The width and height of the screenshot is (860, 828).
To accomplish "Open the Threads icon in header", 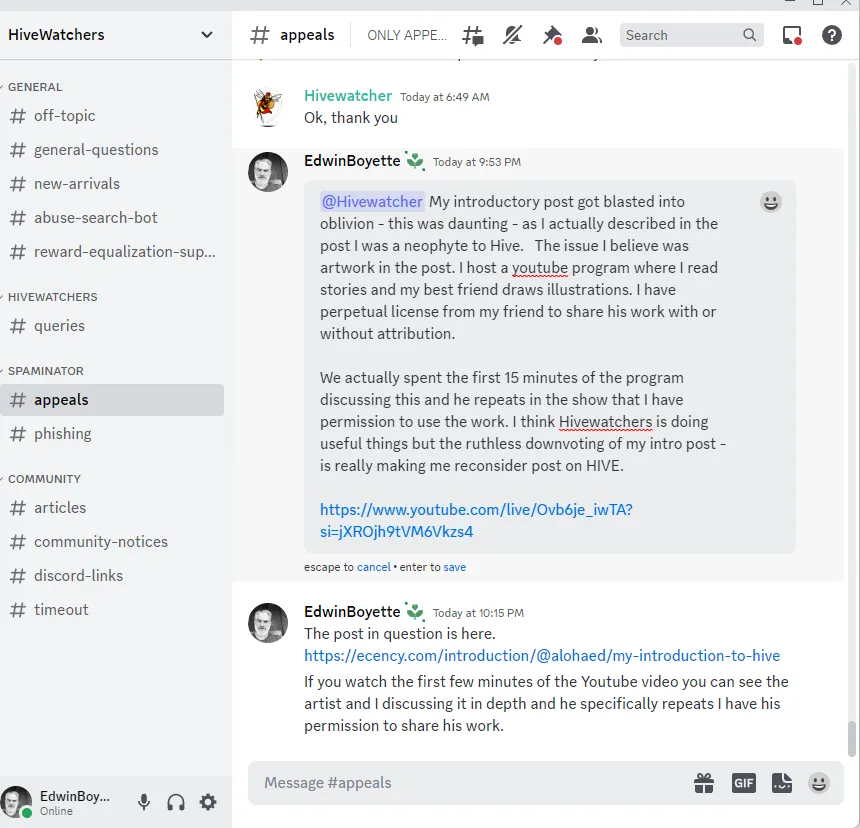I will [x=473, y=35].
